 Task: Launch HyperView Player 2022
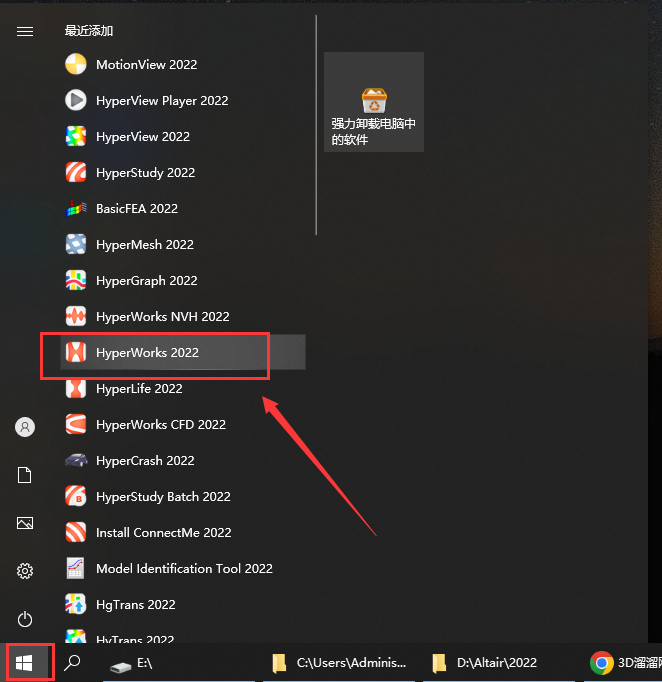point(161,101)
